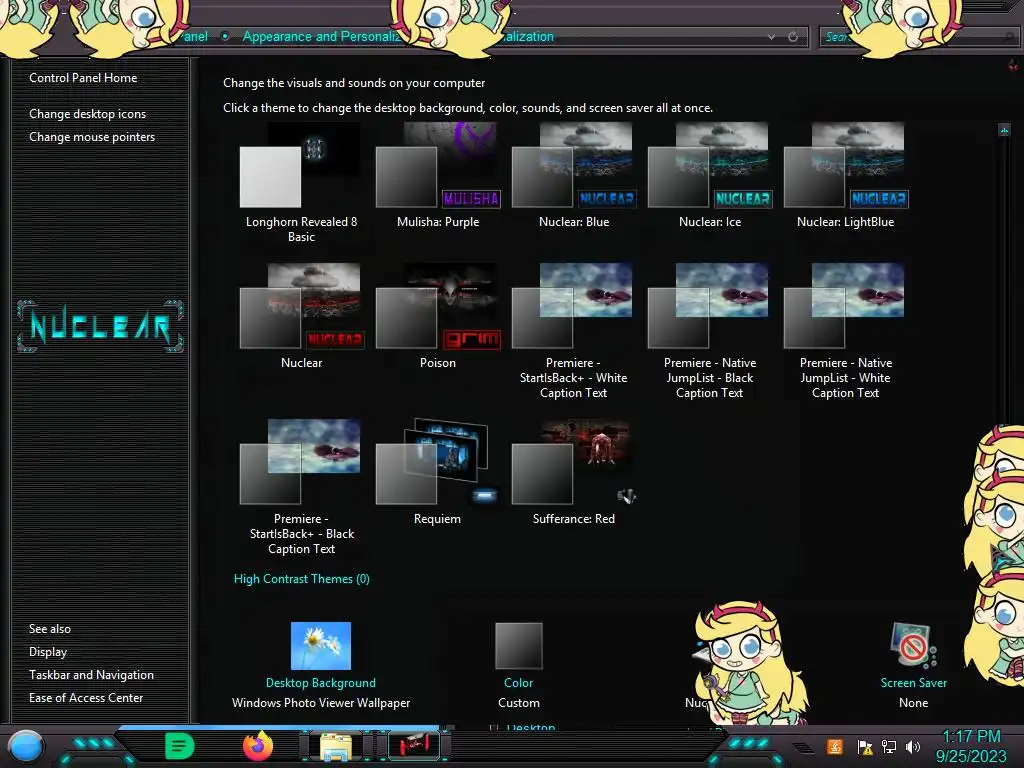
Task: Click the network tray icon
Action: [x=889, y=746]
